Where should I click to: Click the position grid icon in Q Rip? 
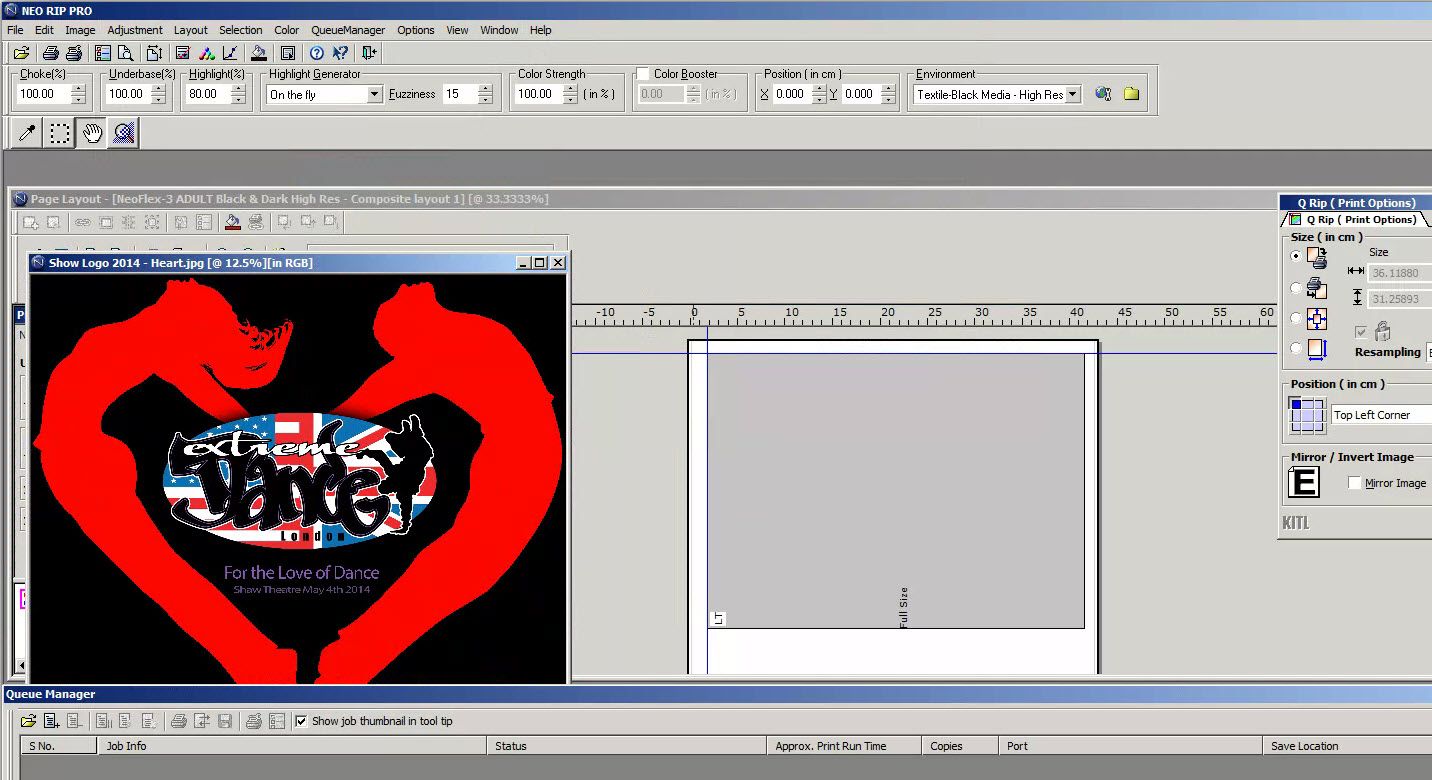[x=1307, y=415]
